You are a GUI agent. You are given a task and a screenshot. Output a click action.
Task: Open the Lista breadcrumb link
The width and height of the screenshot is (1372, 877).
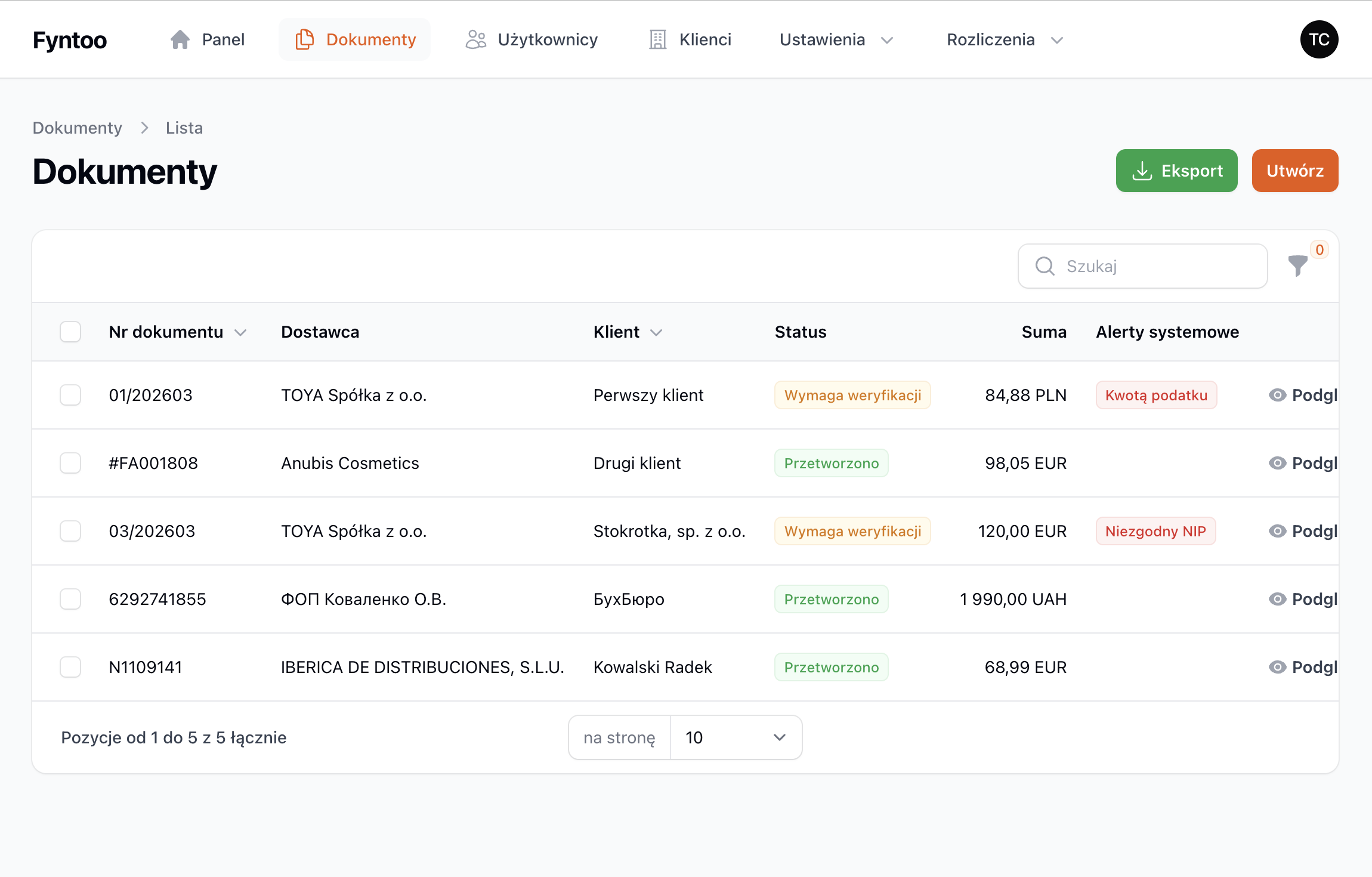click(x=184, y=127)
